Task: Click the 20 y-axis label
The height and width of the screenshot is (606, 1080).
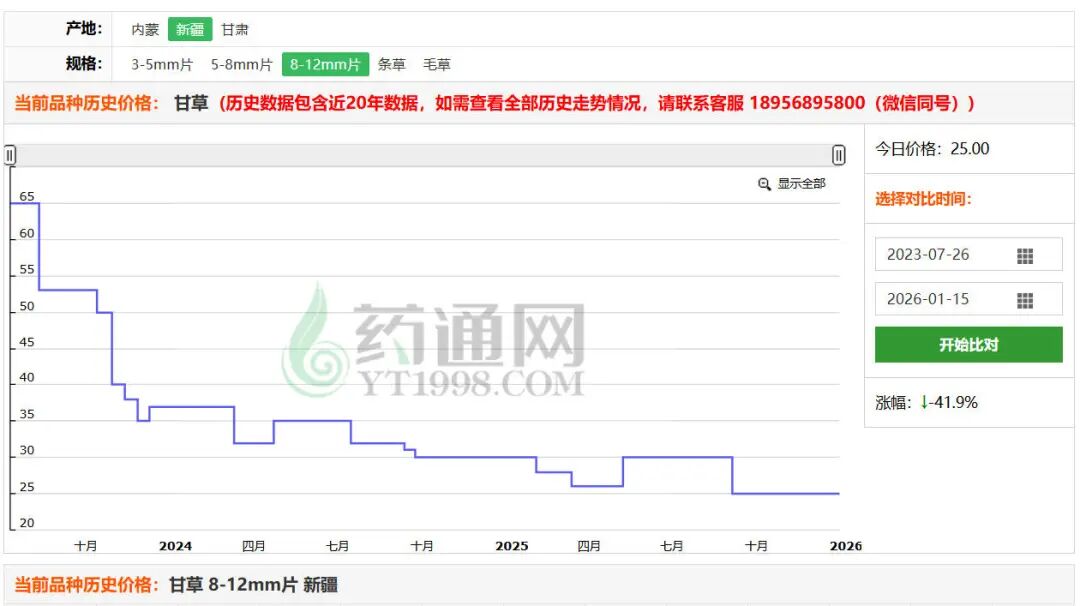Action: 27,523
